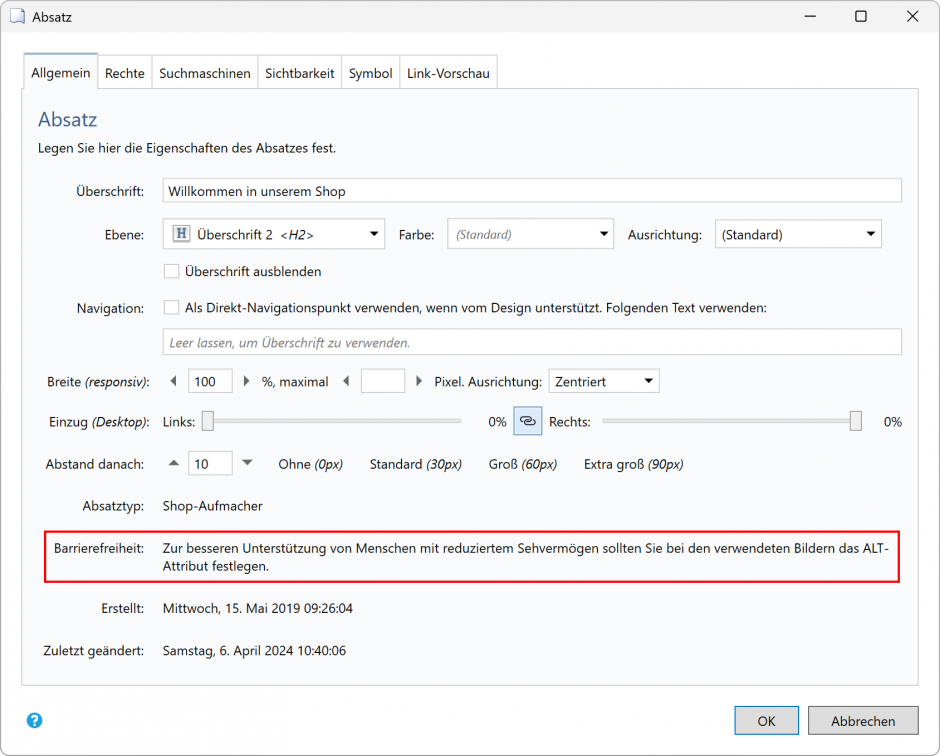Toggle the indent link chain icon
This screenshot has height=756, width=940.
point(527,421)
